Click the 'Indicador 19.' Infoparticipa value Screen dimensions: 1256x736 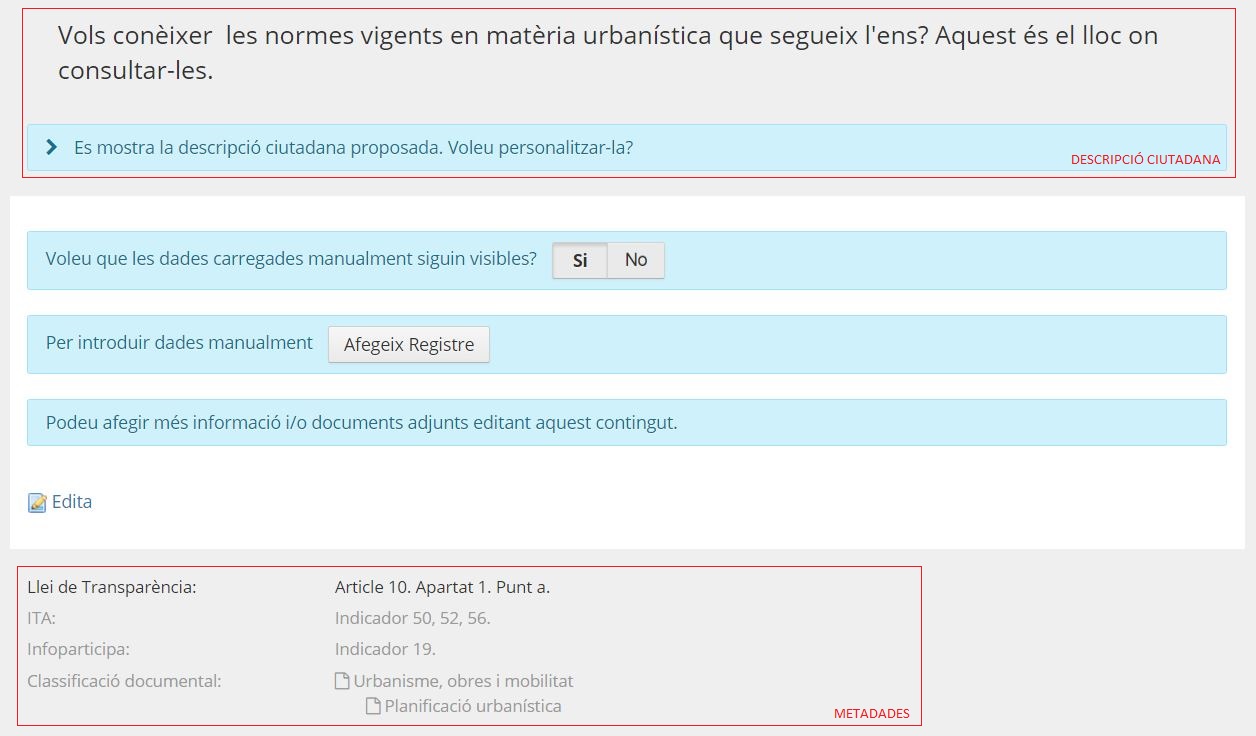point(385,649)
